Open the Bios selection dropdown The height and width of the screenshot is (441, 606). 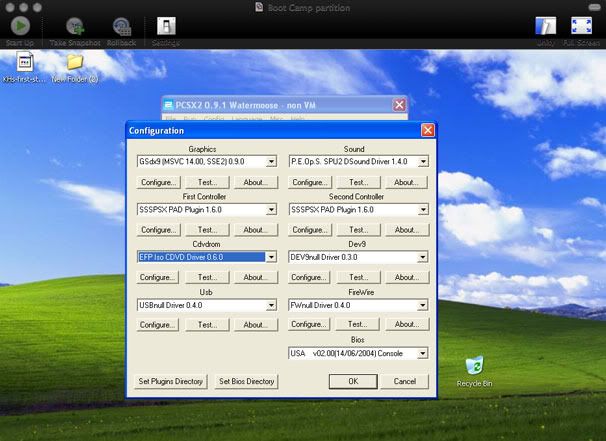(422, 353)
